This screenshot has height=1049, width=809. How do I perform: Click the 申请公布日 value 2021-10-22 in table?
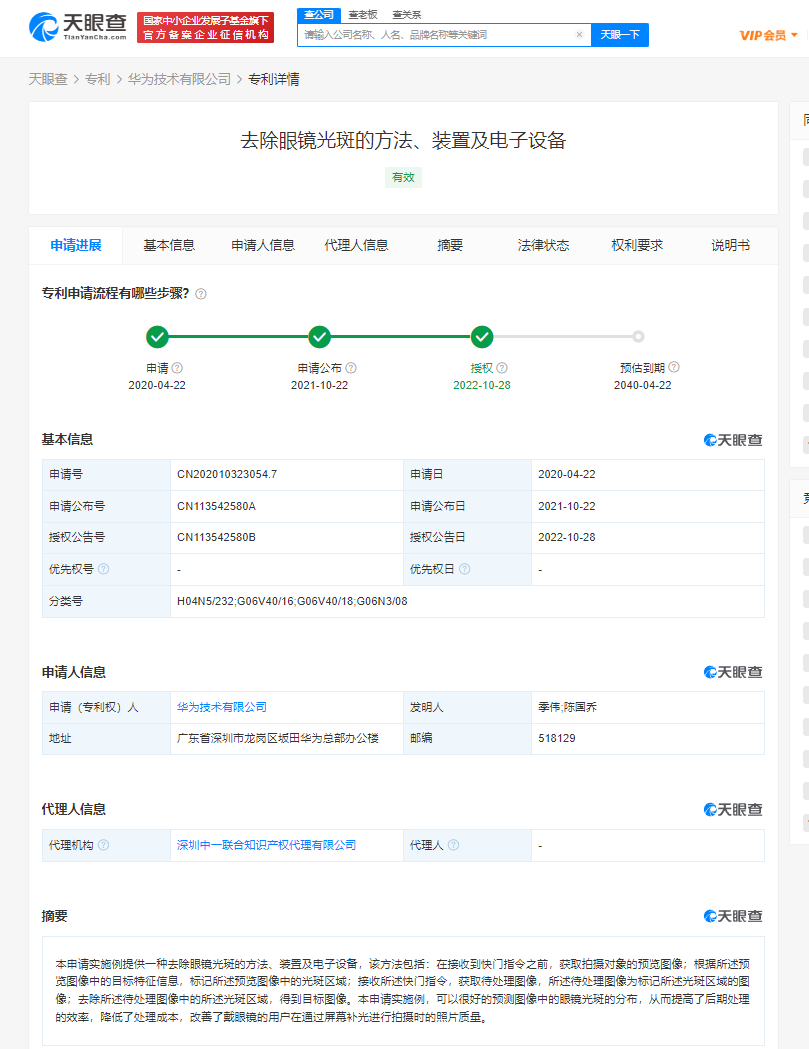pos(567,506)
